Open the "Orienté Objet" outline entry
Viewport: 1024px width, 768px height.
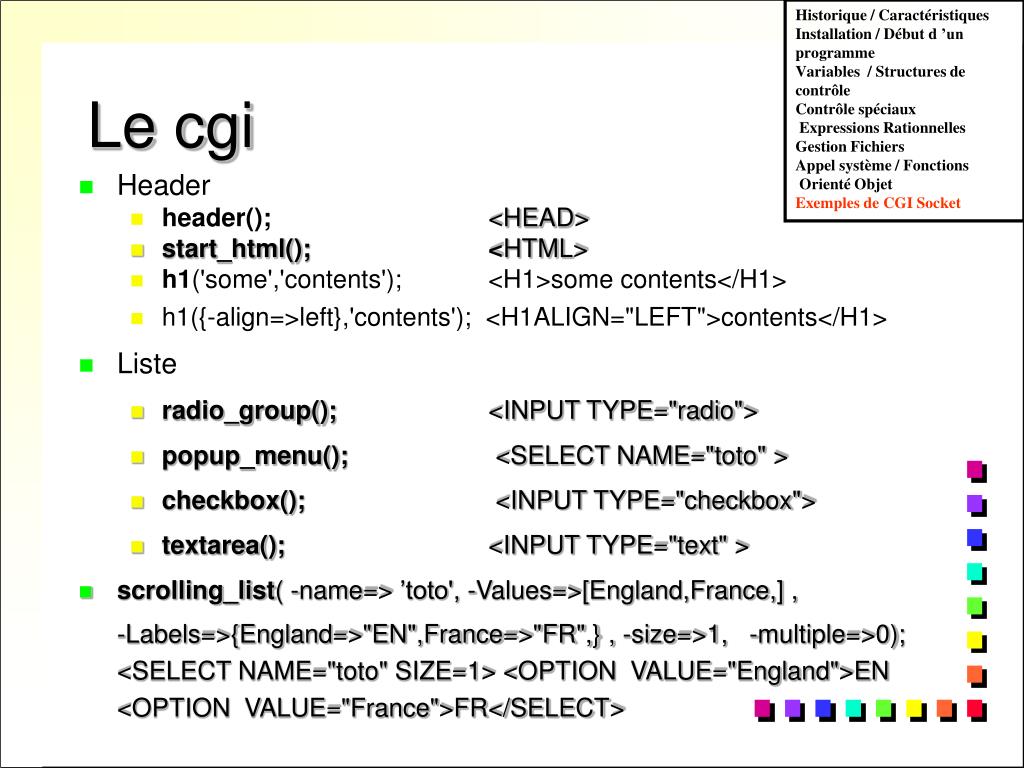coord(846,184)
